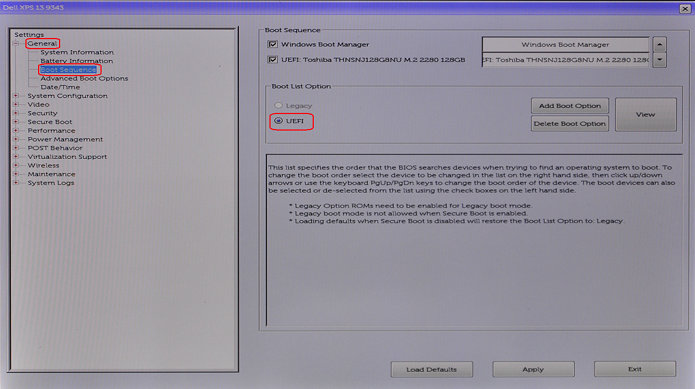Select Boot Sequence entry

click(x=68, y=70)
